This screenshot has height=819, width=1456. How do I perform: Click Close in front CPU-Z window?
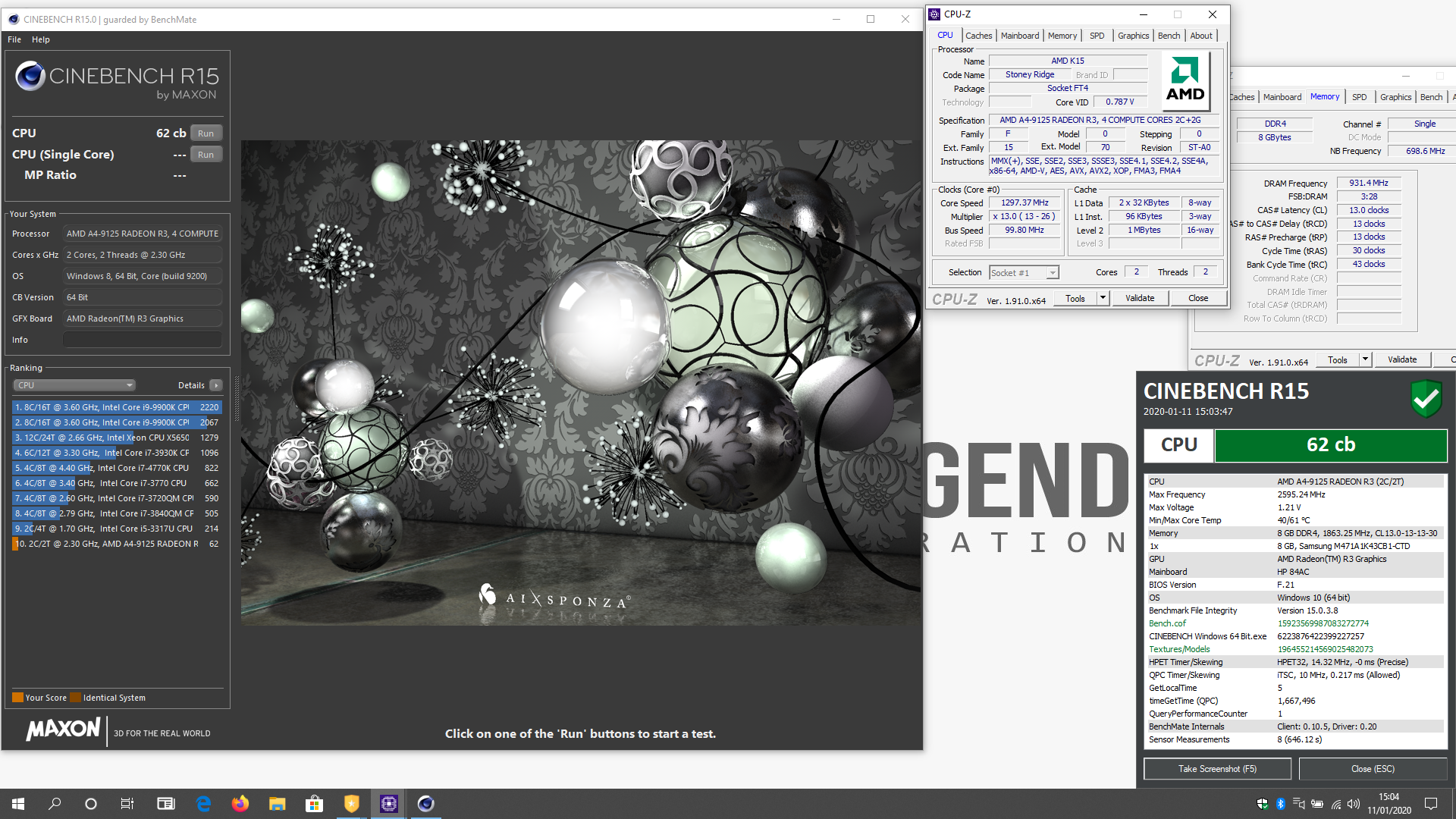[x=1198, y=298]
